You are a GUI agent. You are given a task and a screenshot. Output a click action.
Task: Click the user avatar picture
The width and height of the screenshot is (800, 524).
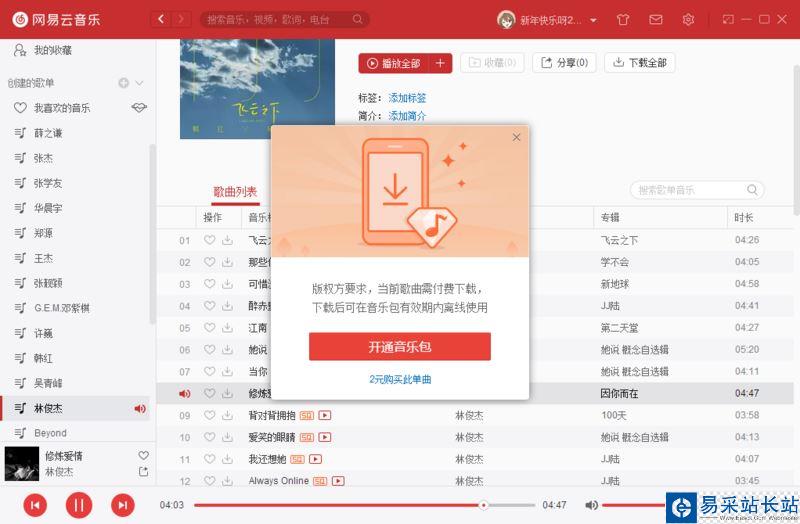[506, 20]
